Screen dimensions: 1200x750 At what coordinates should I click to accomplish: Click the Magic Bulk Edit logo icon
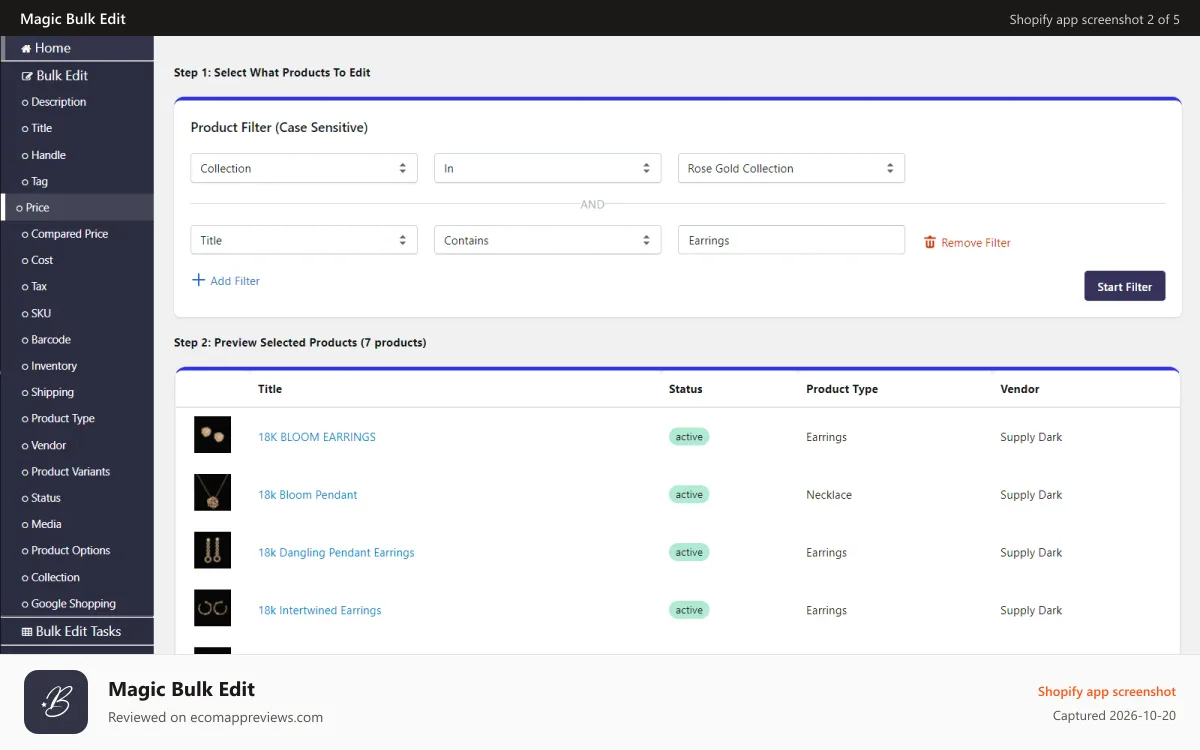[55, 702]
